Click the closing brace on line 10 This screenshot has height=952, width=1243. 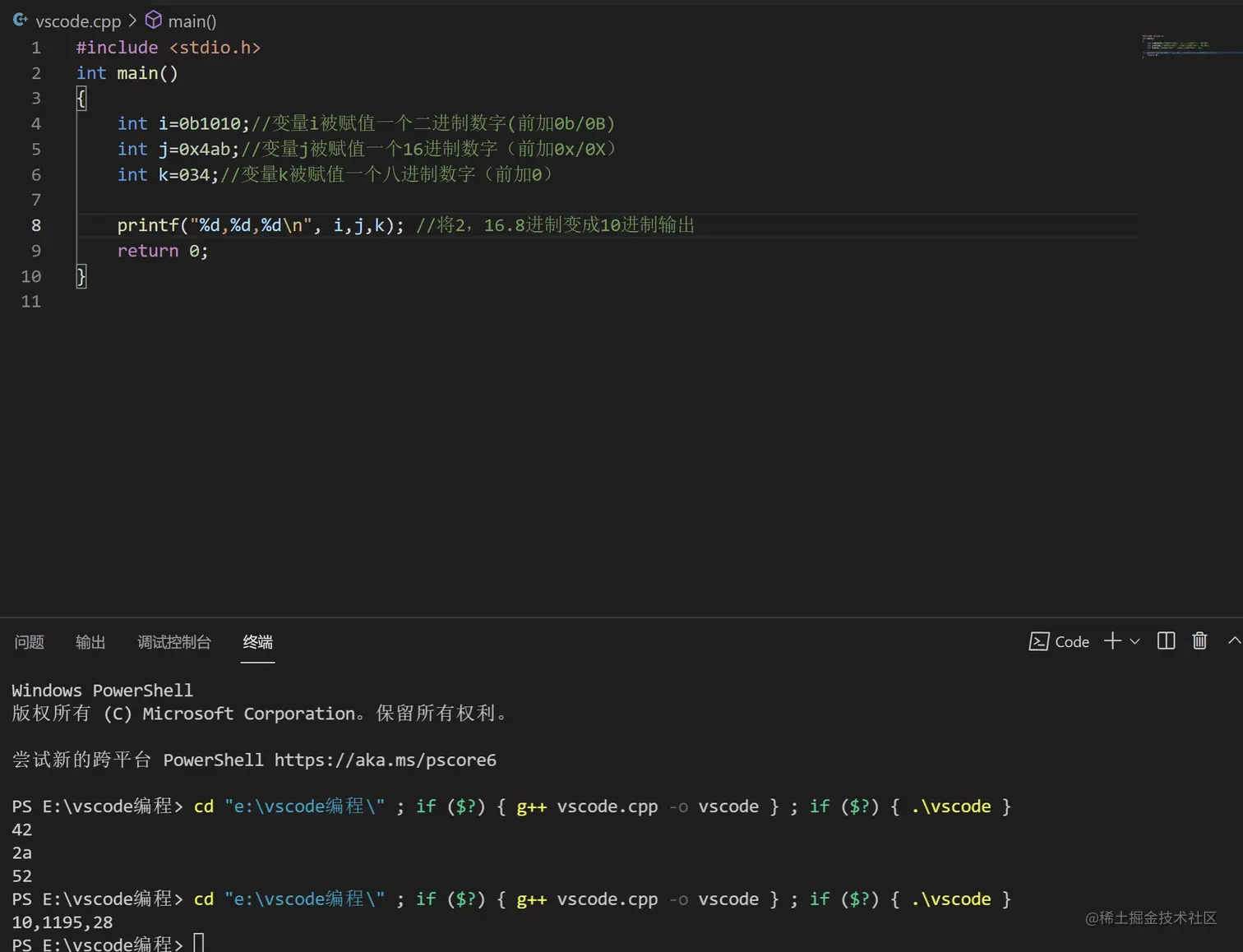click(81, 276)
